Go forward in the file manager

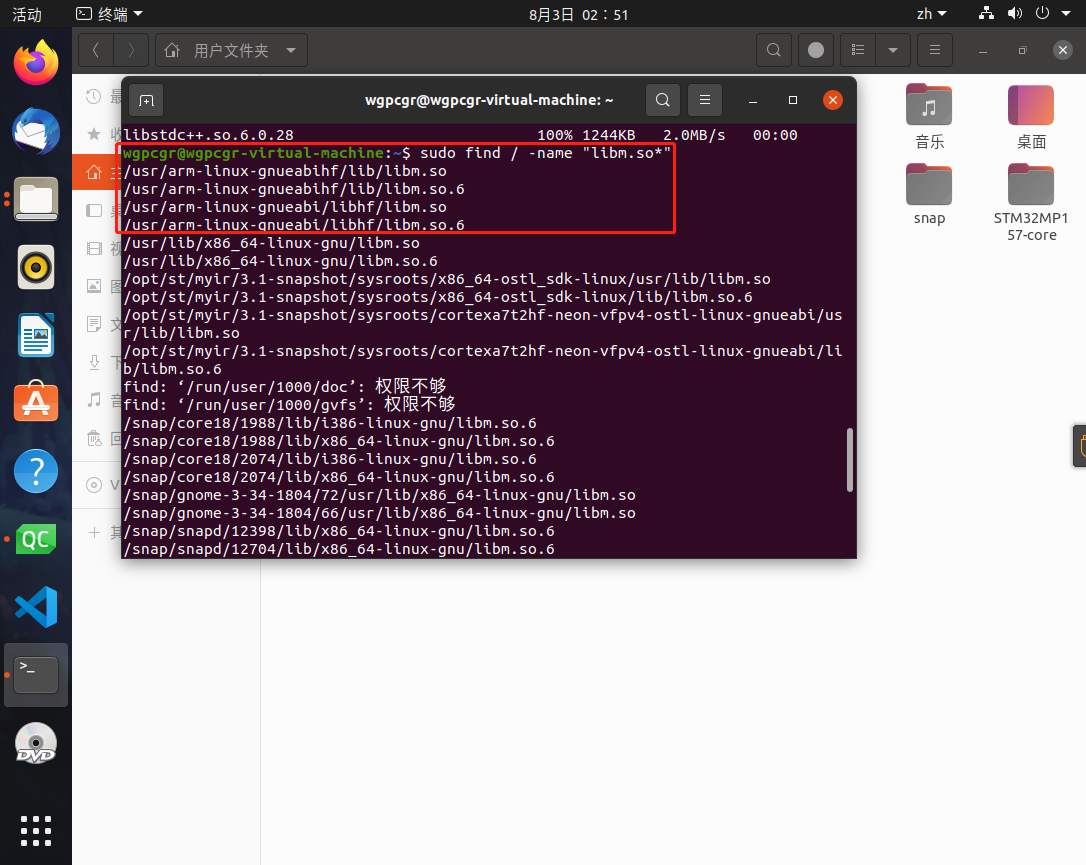tap(131, 50)
